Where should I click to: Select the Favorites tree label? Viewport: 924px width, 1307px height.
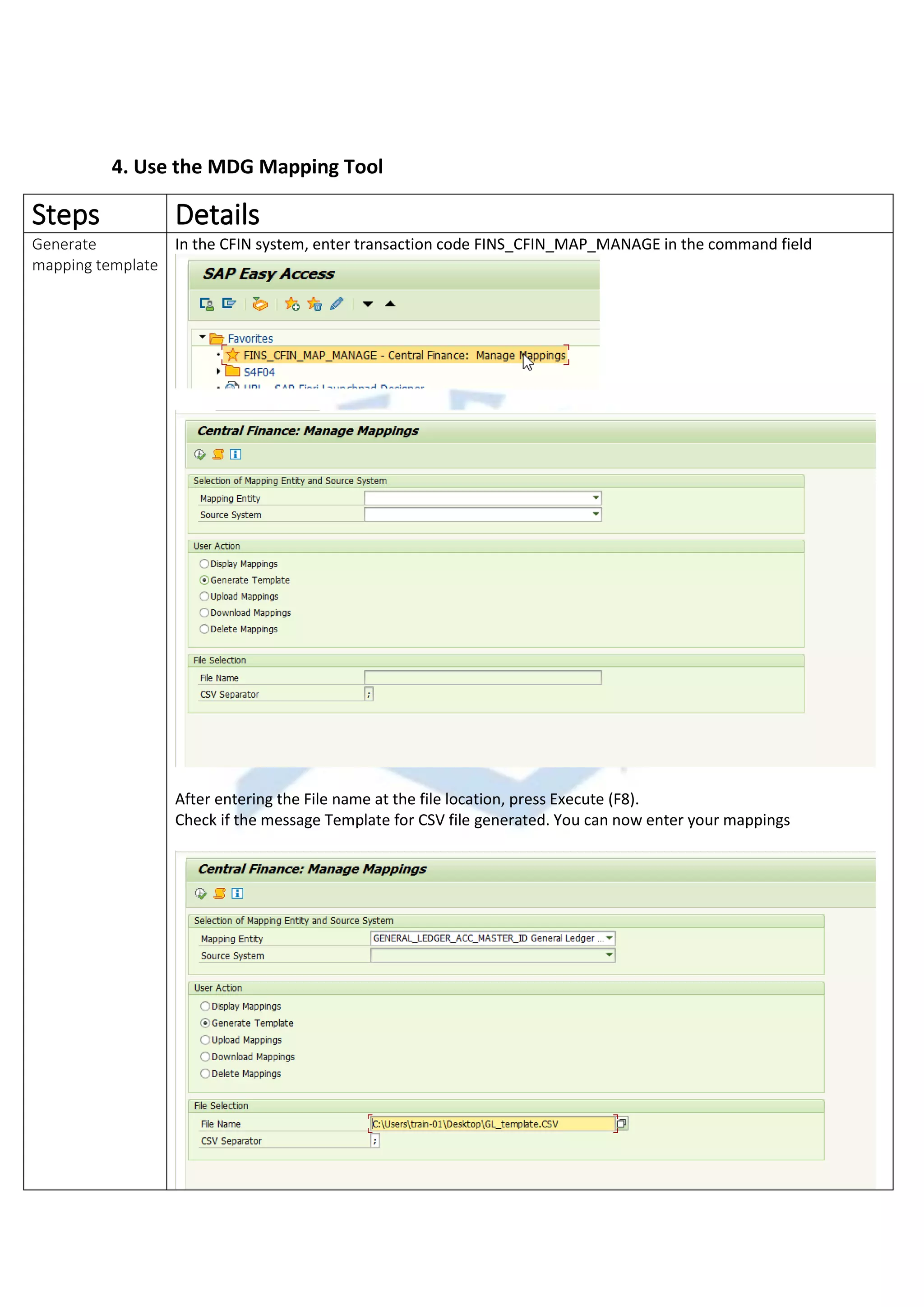click(250, 338)
